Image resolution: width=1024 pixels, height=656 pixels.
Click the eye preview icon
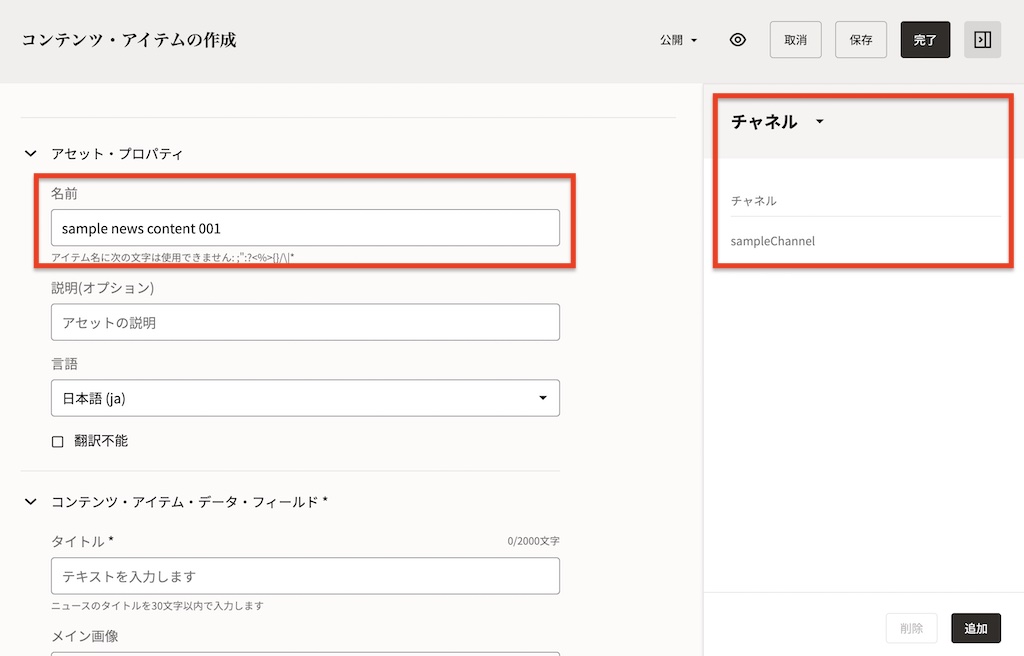click(x=738, y=40)
